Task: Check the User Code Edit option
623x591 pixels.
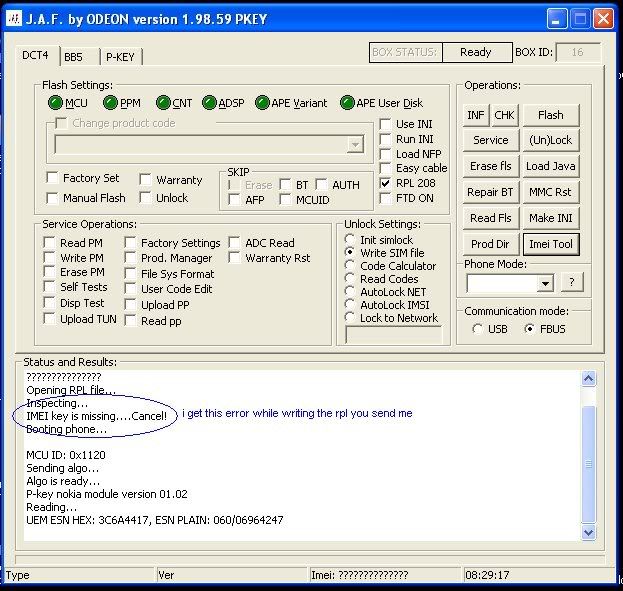Action: coord(130,289)
